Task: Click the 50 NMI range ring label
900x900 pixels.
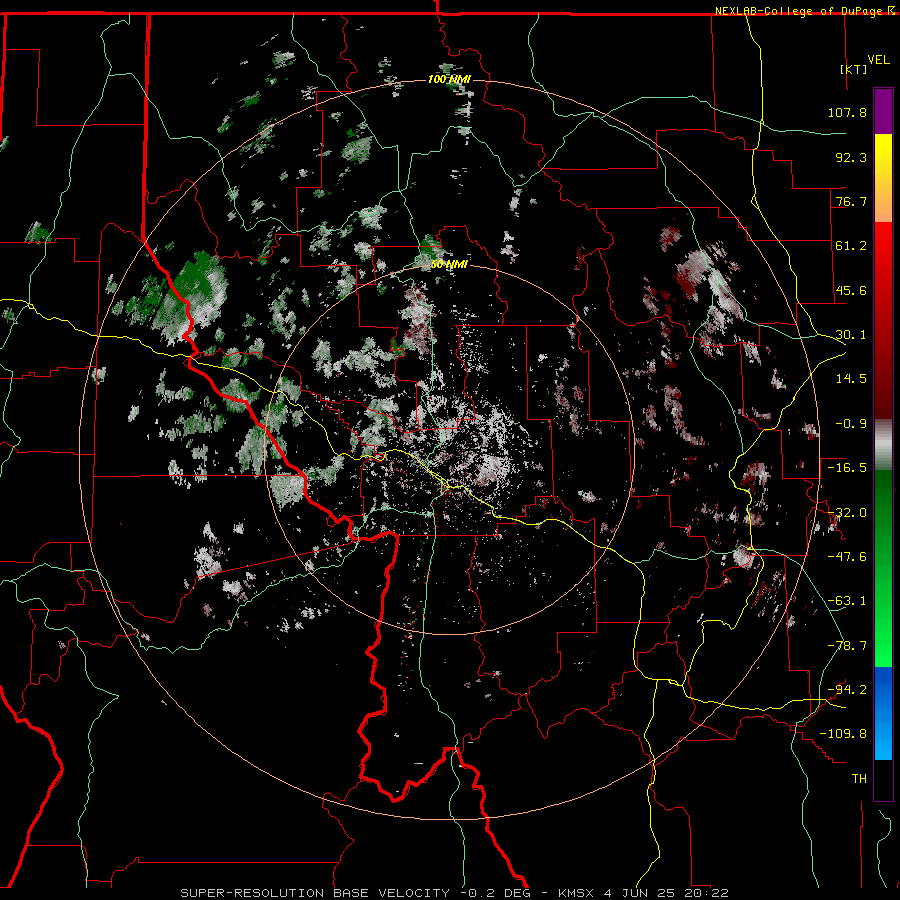Action: pyautogui.click(x=449, y=265)
